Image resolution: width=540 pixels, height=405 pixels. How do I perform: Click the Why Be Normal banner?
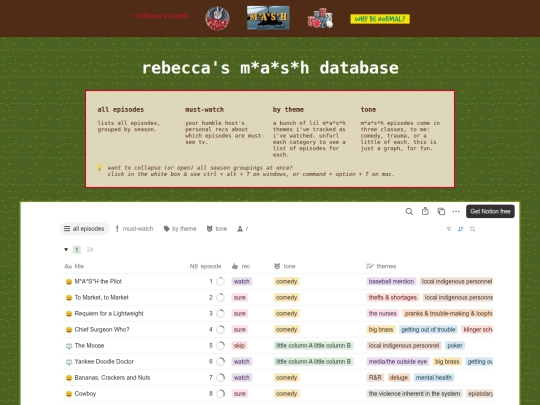tap(380, 19)
